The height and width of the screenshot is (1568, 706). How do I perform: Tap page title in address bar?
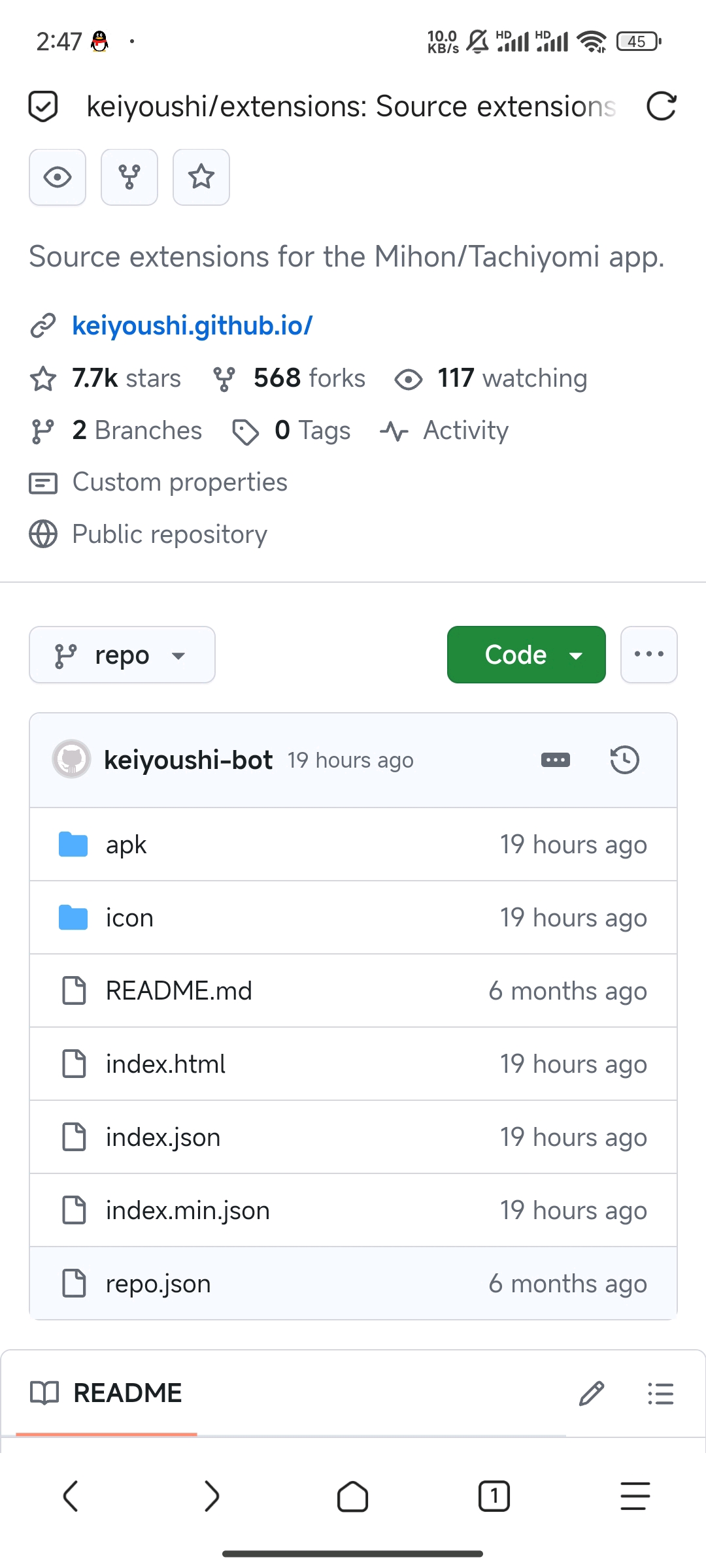[351, 106]
